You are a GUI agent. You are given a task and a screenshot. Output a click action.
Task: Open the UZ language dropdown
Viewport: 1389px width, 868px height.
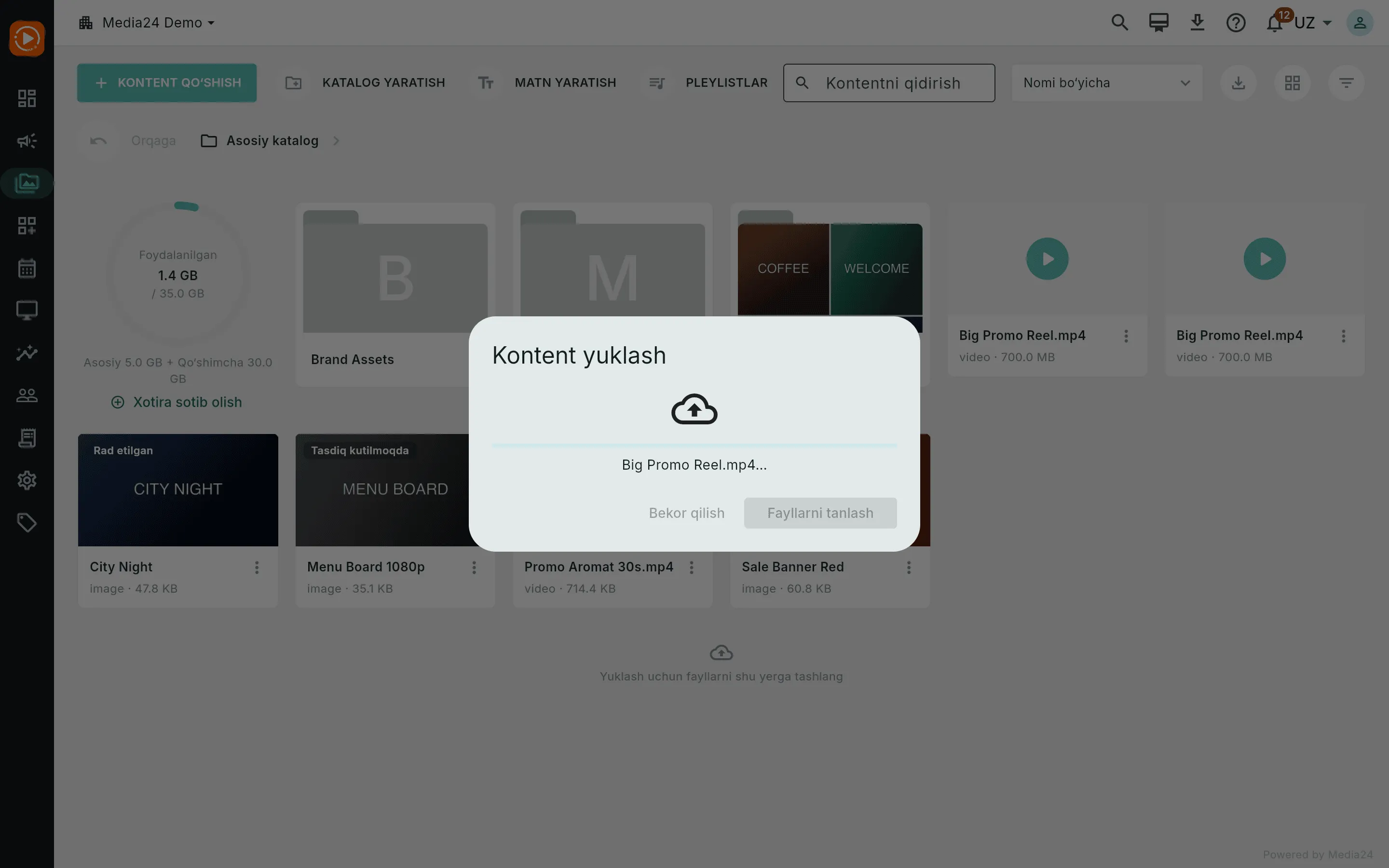(x=1313, y=23)
